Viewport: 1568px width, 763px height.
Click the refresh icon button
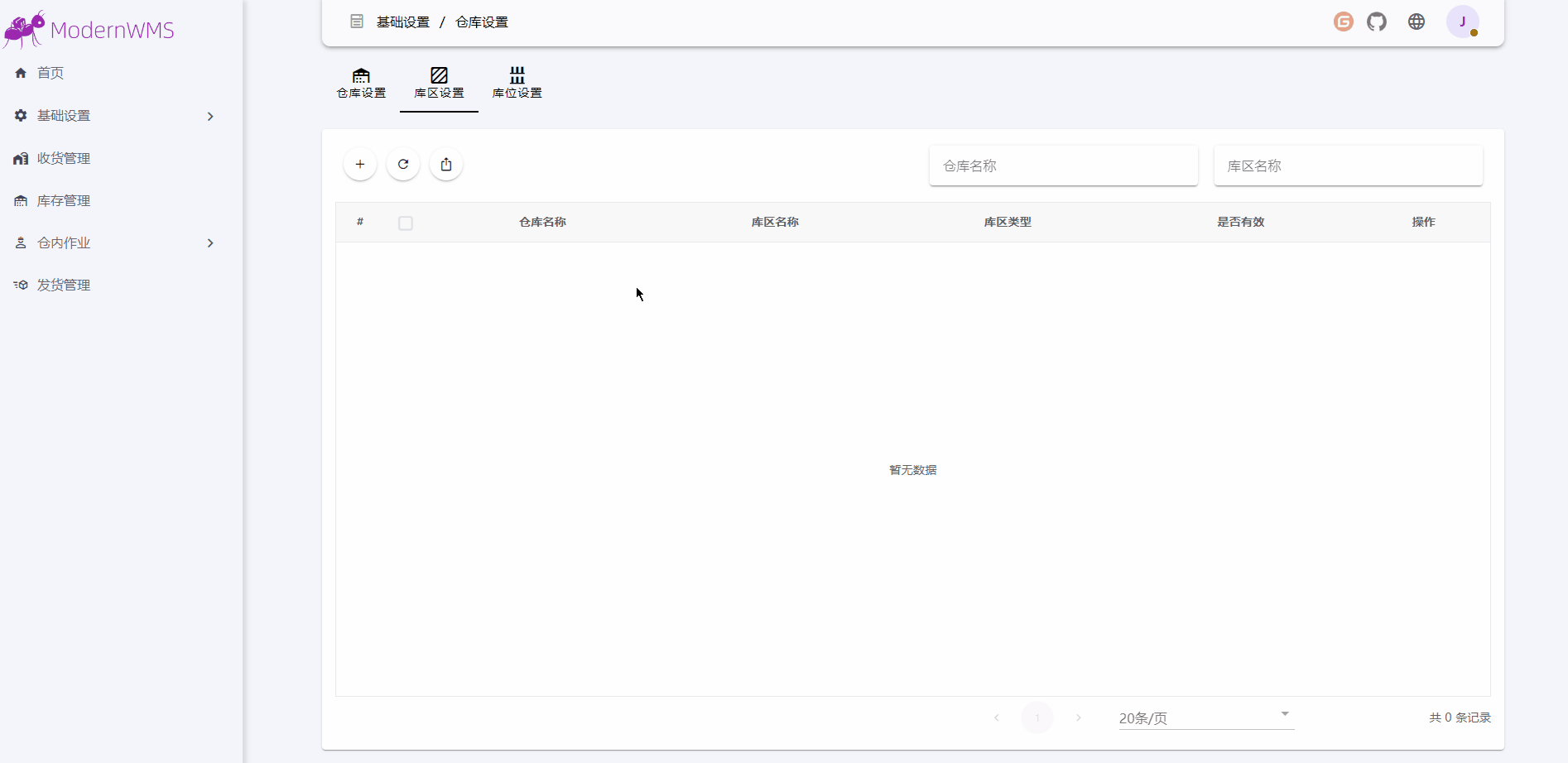403,164
